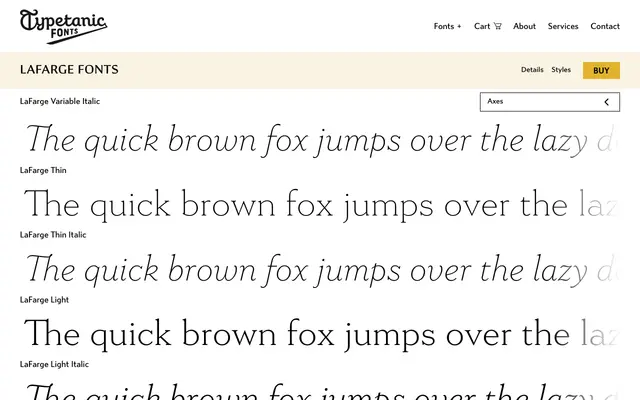Image resolution: width=640 pixels, height=400 pixels.
Task: Select the "LaFarge Light Italic" label
Action: (54, 364)
